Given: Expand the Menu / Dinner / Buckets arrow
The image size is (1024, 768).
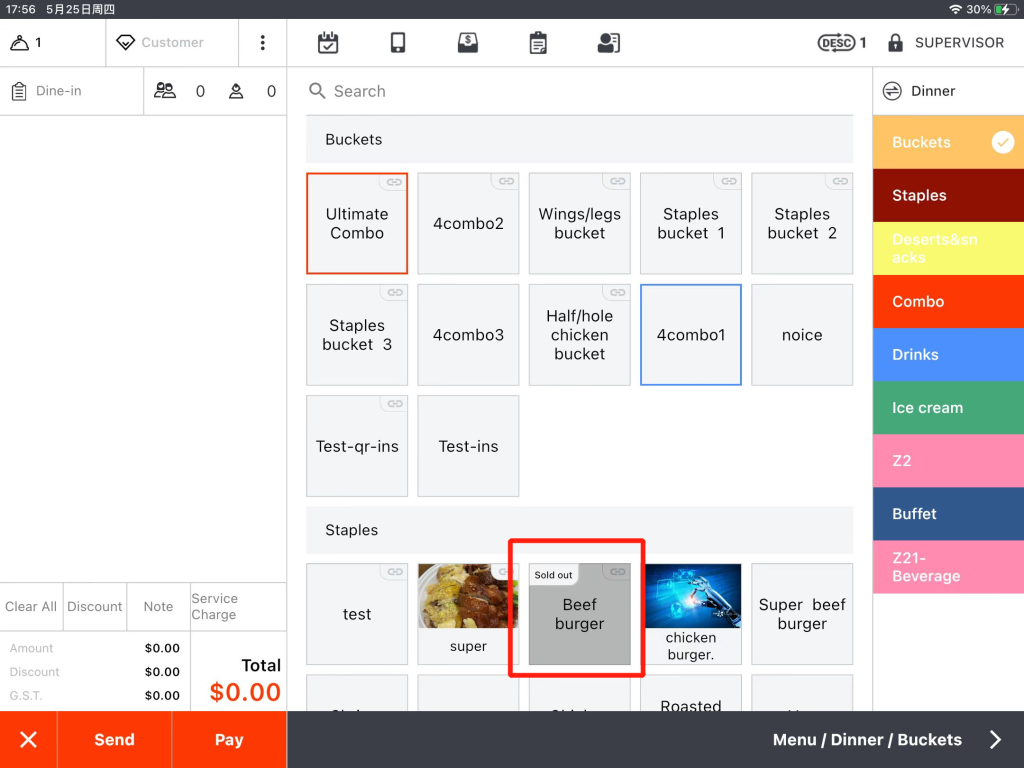Looking at the screenshot, I should coord(995,740).
